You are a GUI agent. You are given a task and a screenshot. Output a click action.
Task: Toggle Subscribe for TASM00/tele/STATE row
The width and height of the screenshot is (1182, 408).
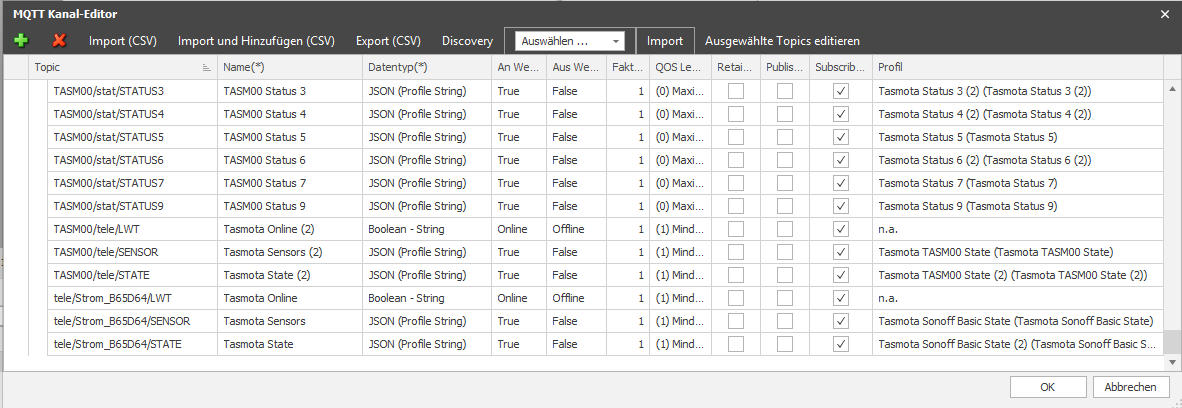[841, 275]
